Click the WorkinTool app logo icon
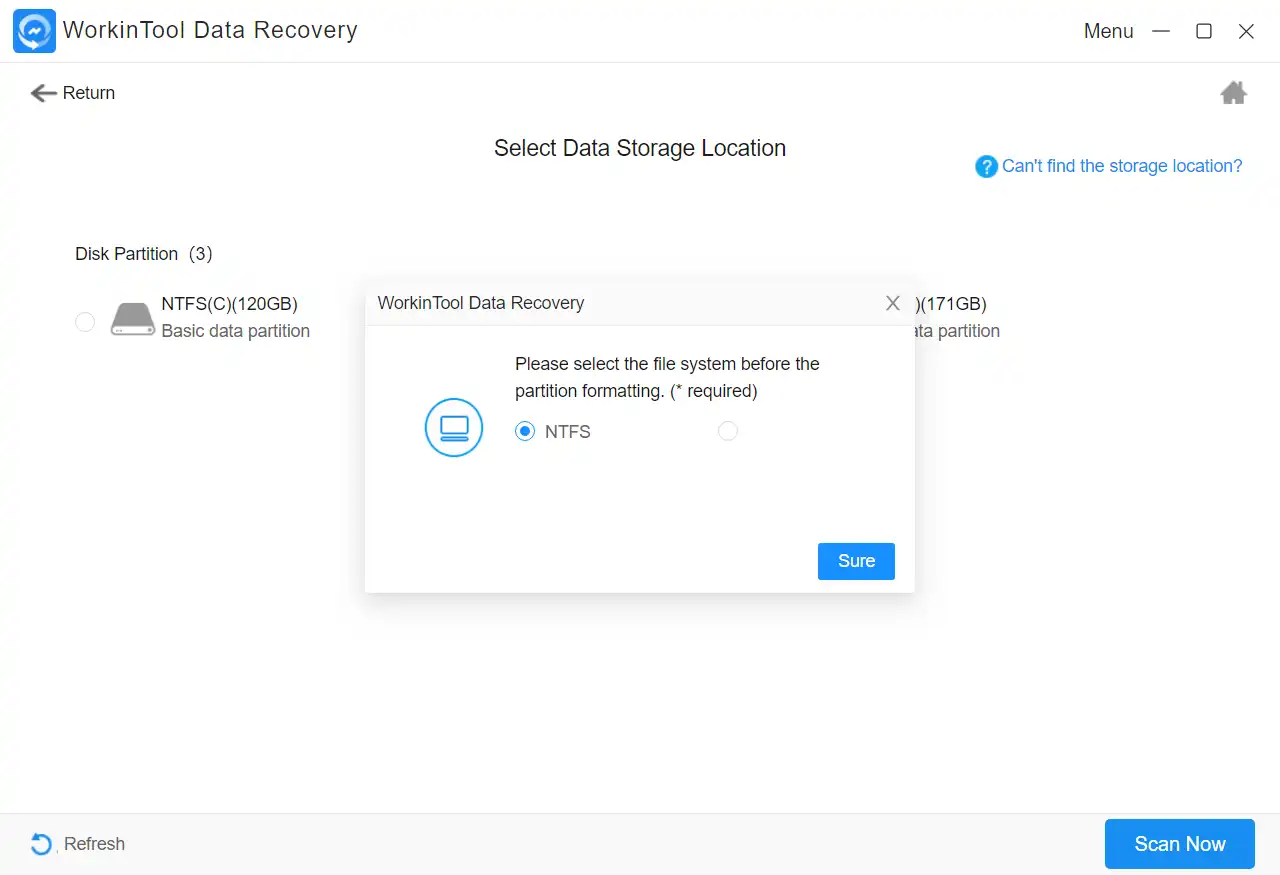 34,31
